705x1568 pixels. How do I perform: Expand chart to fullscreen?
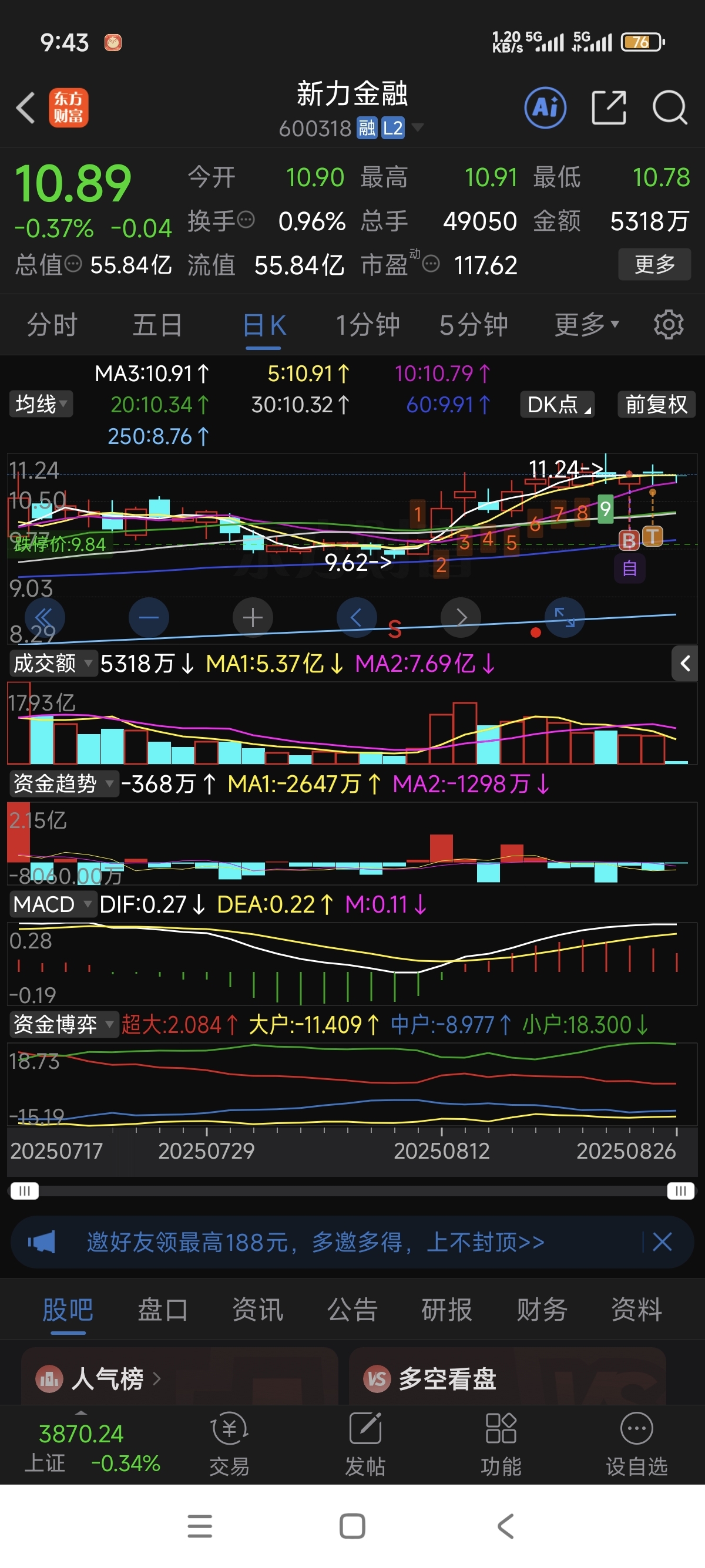(x=565, y=618)
